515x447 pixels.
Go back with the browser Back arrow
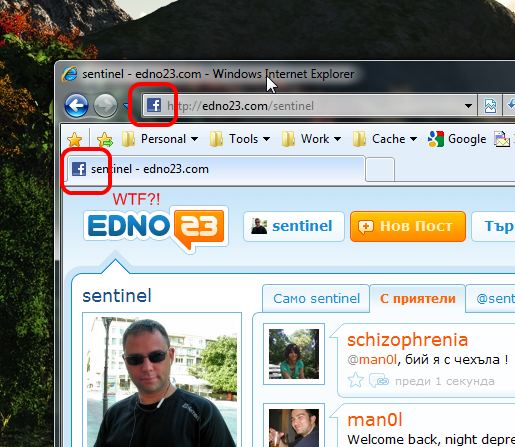pos(77,106)
